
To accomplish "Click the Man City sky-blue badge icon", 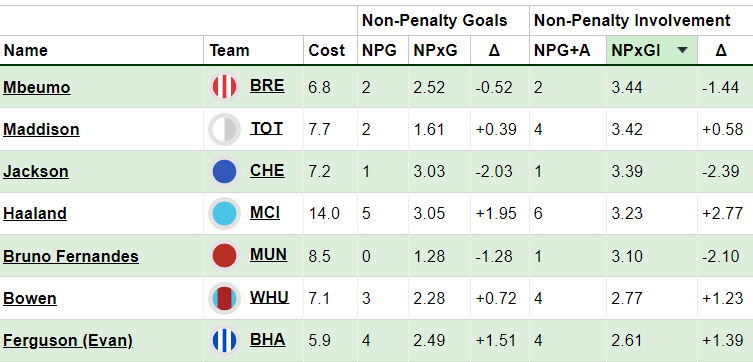I will 224,214.
